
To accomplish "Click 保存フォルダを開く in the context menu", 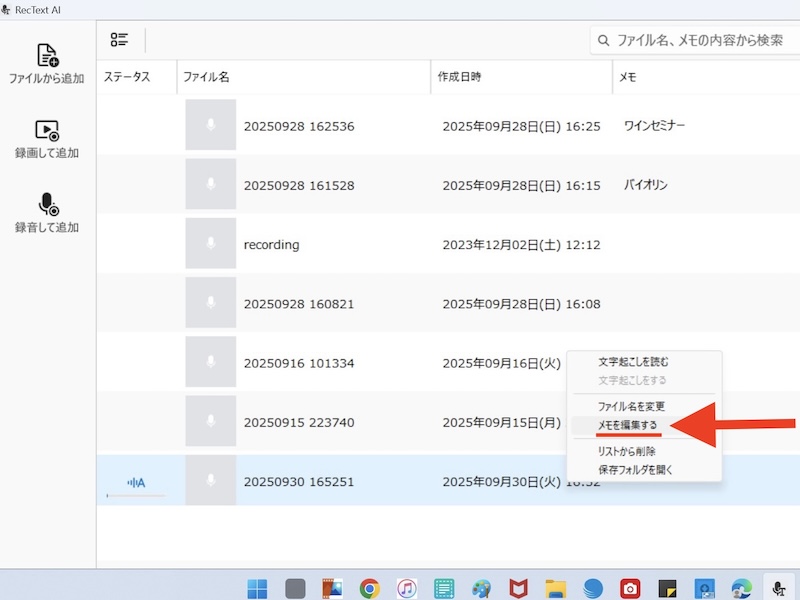I will [636, 469].
